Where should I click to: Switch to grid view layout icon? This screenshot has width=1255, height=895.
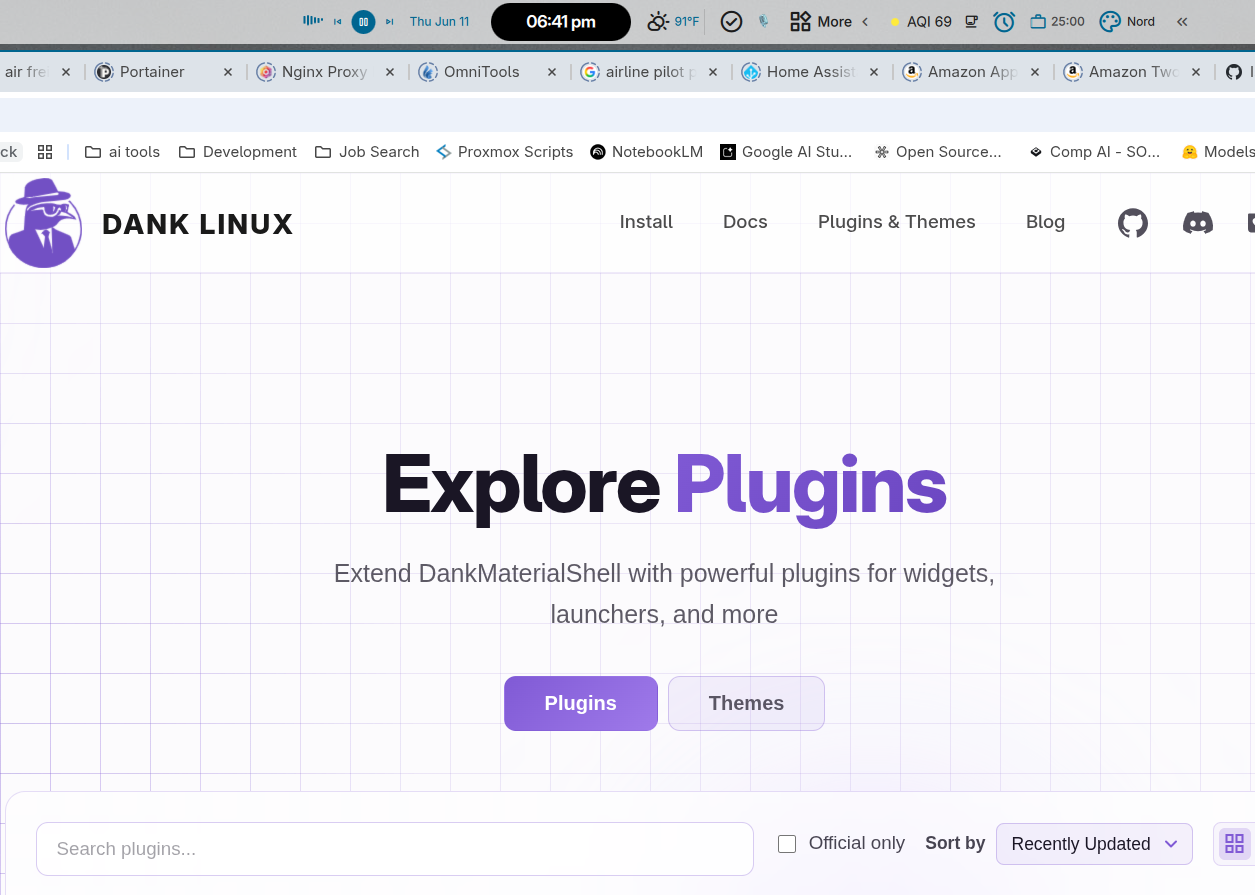pyautogui.click(x=1234, y=843)
